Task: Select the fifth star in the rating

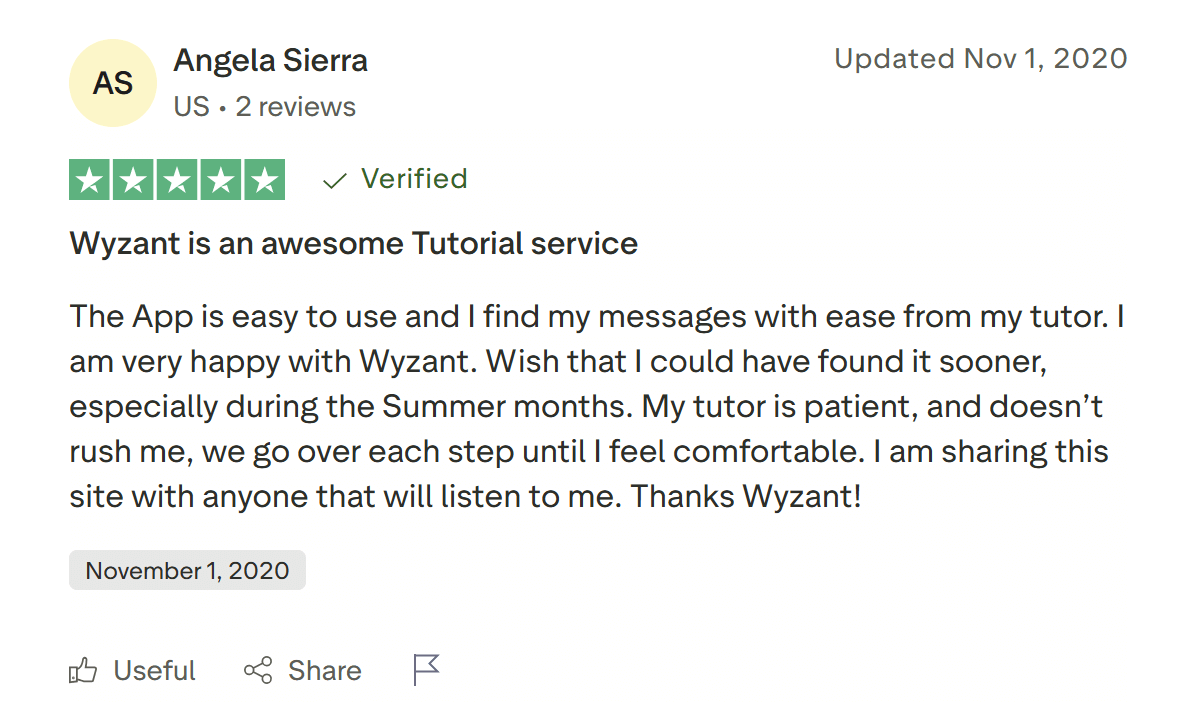Action: [x=263, y=179]
